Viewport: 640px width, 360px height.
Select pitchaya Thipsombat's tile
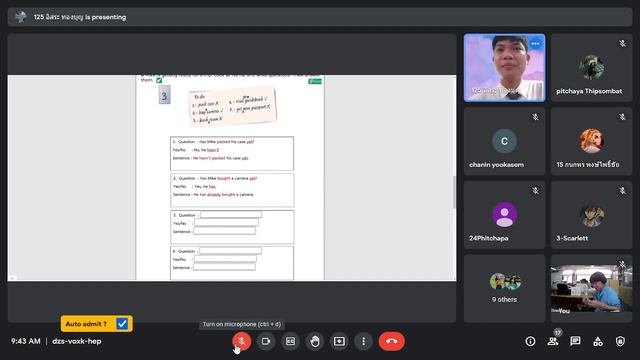591,68
